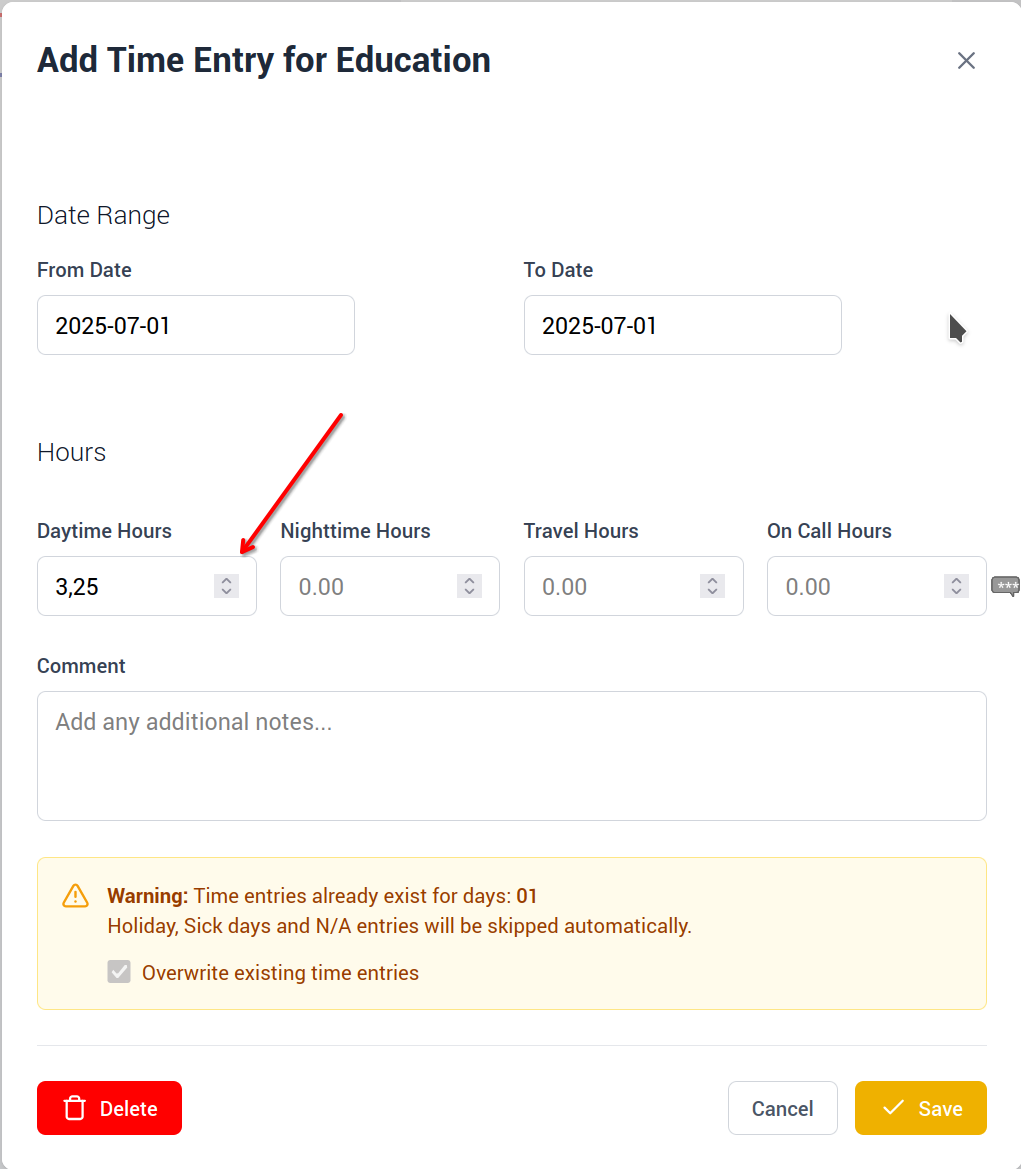Click into the Travel Hours field
1021x1169 pixels.
click(x=610, y=586)
